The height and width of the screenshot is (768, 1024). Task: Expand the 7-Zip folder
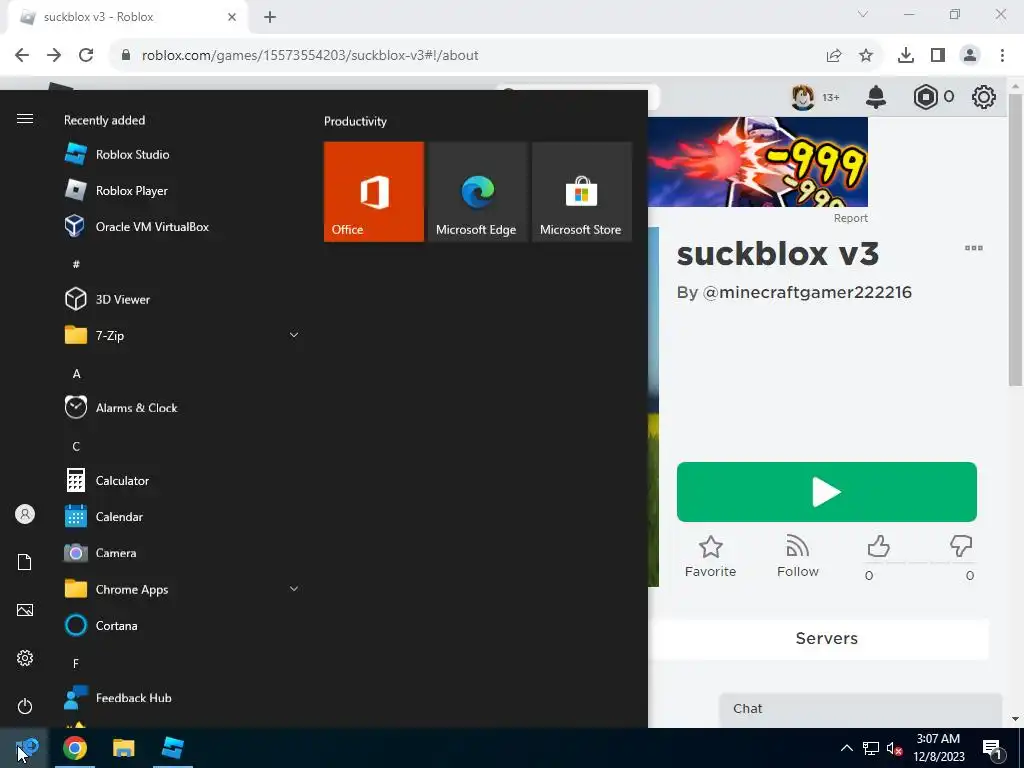294,335
